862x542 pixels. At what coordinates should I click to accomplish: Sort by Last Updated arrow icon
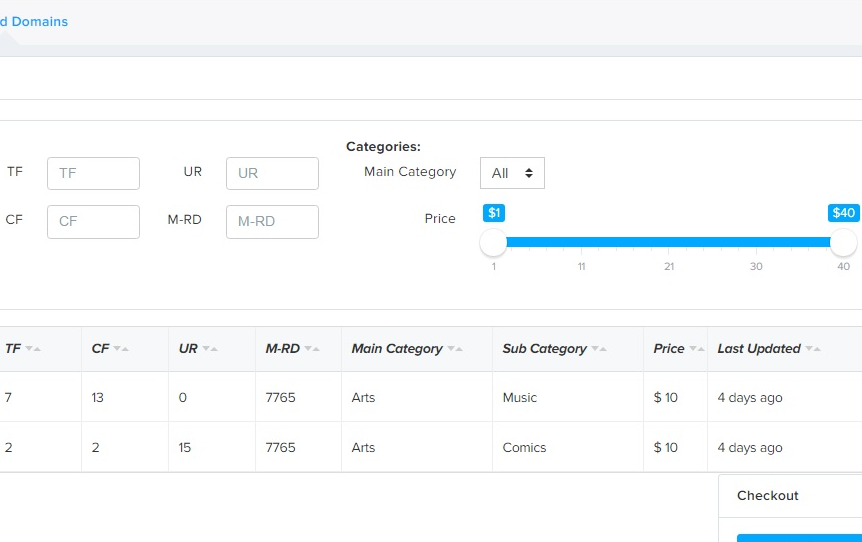click(x=813, y=349)
